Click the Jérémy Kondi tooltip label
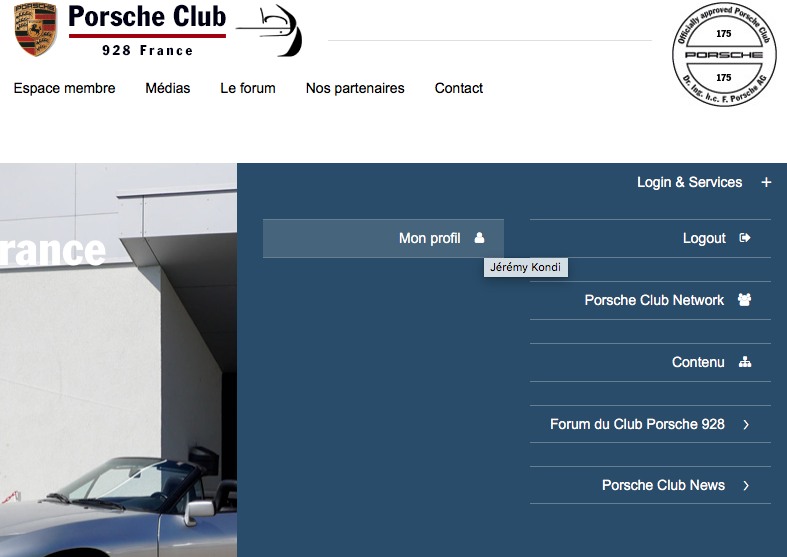Image resolution: width=787 pixels, height=557 pixels. [x=526, y=267]
